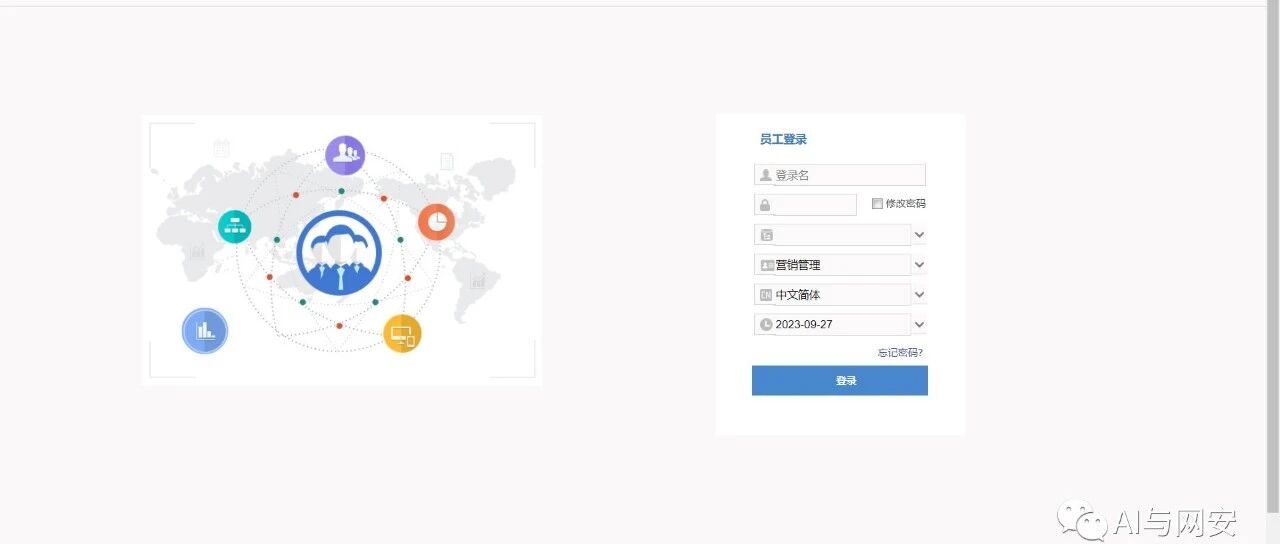Click the EN language icon beside 中文简体

(x=766, y=295)
